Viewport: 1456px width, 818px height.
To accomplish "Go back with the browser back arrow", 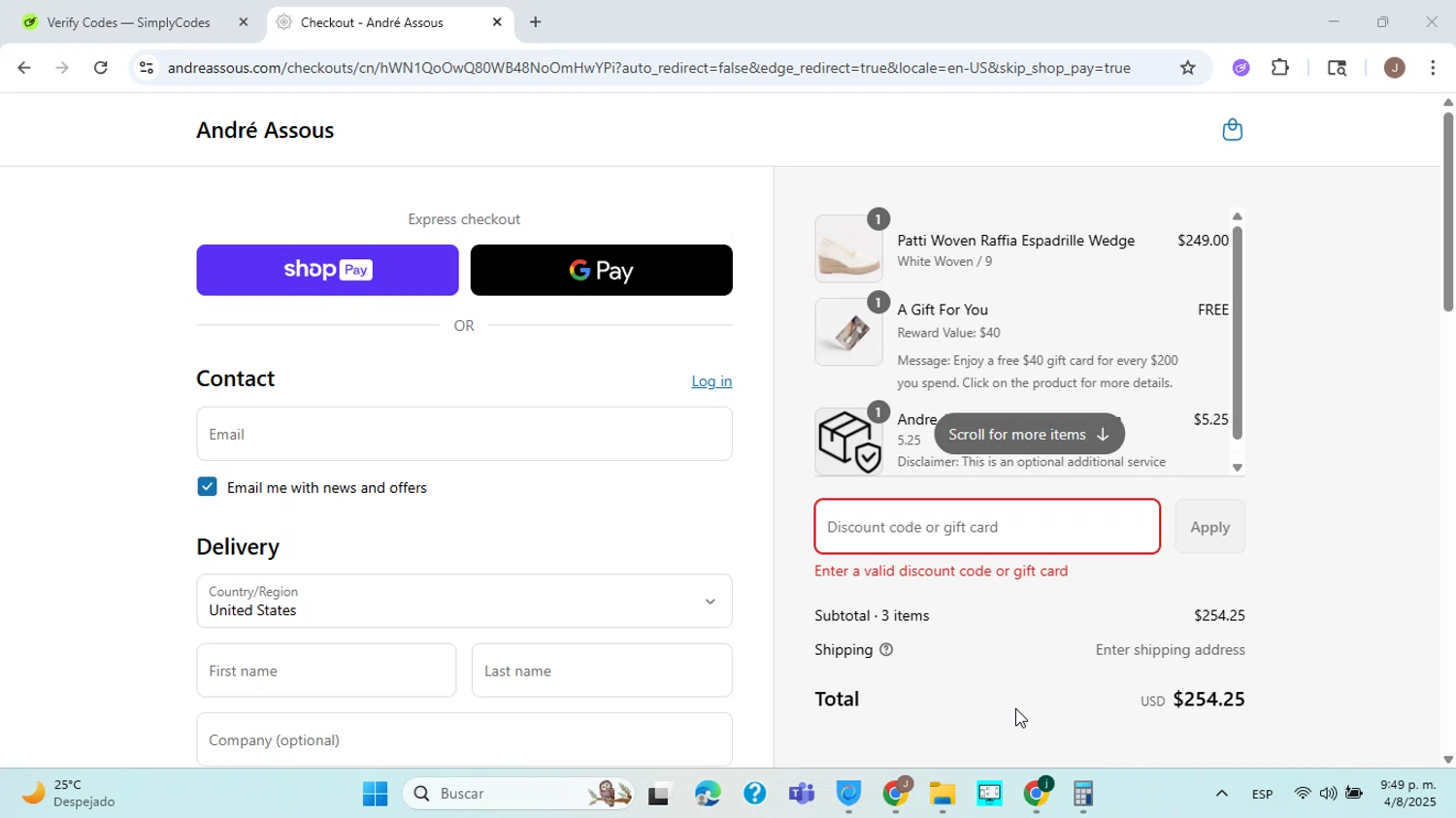I will pos(23,68).
